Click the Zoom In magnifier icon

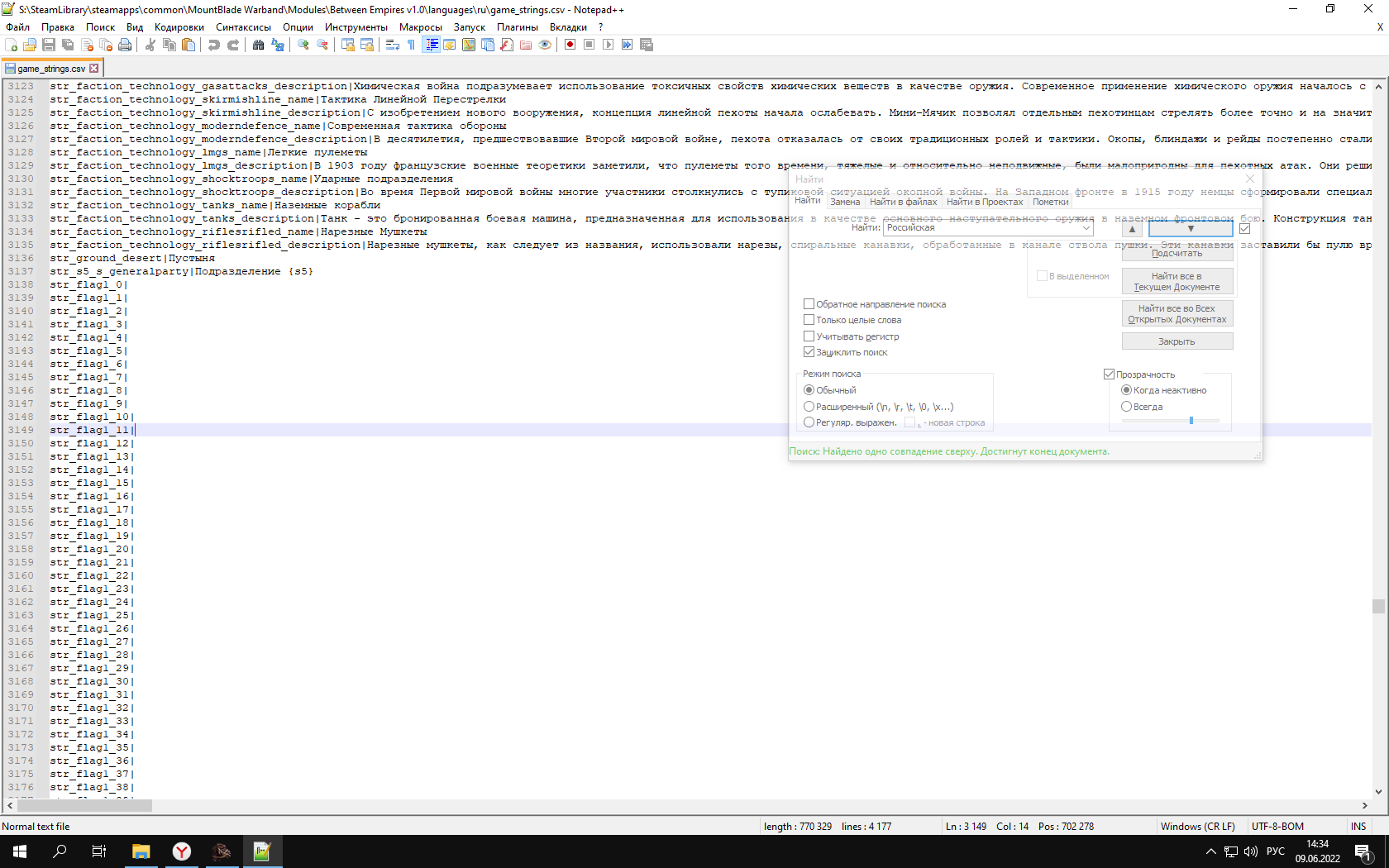(x=303, y=45)
